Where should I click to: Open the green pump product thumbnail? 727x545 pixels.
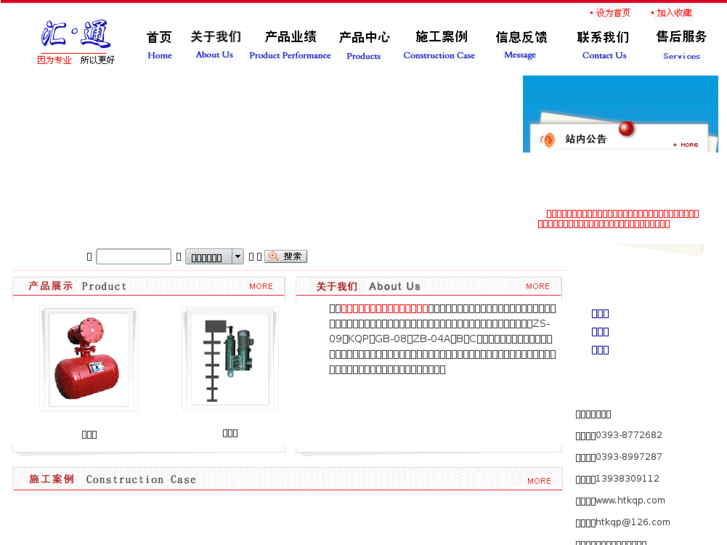coord(230,359)
